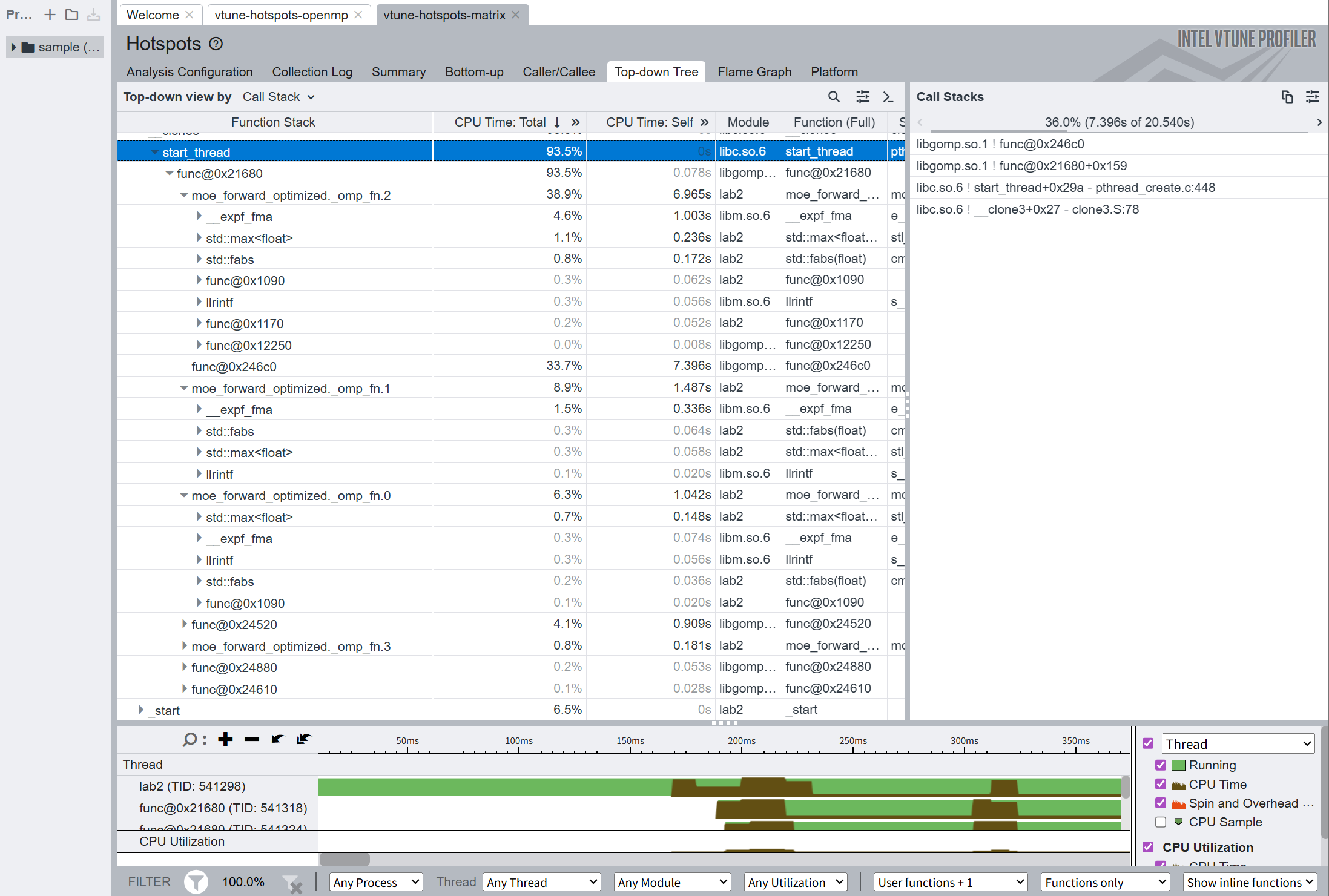Uncheck the Running checkbox
The height and width of the screenshot is (896, 1329).
coord(1161,765)
